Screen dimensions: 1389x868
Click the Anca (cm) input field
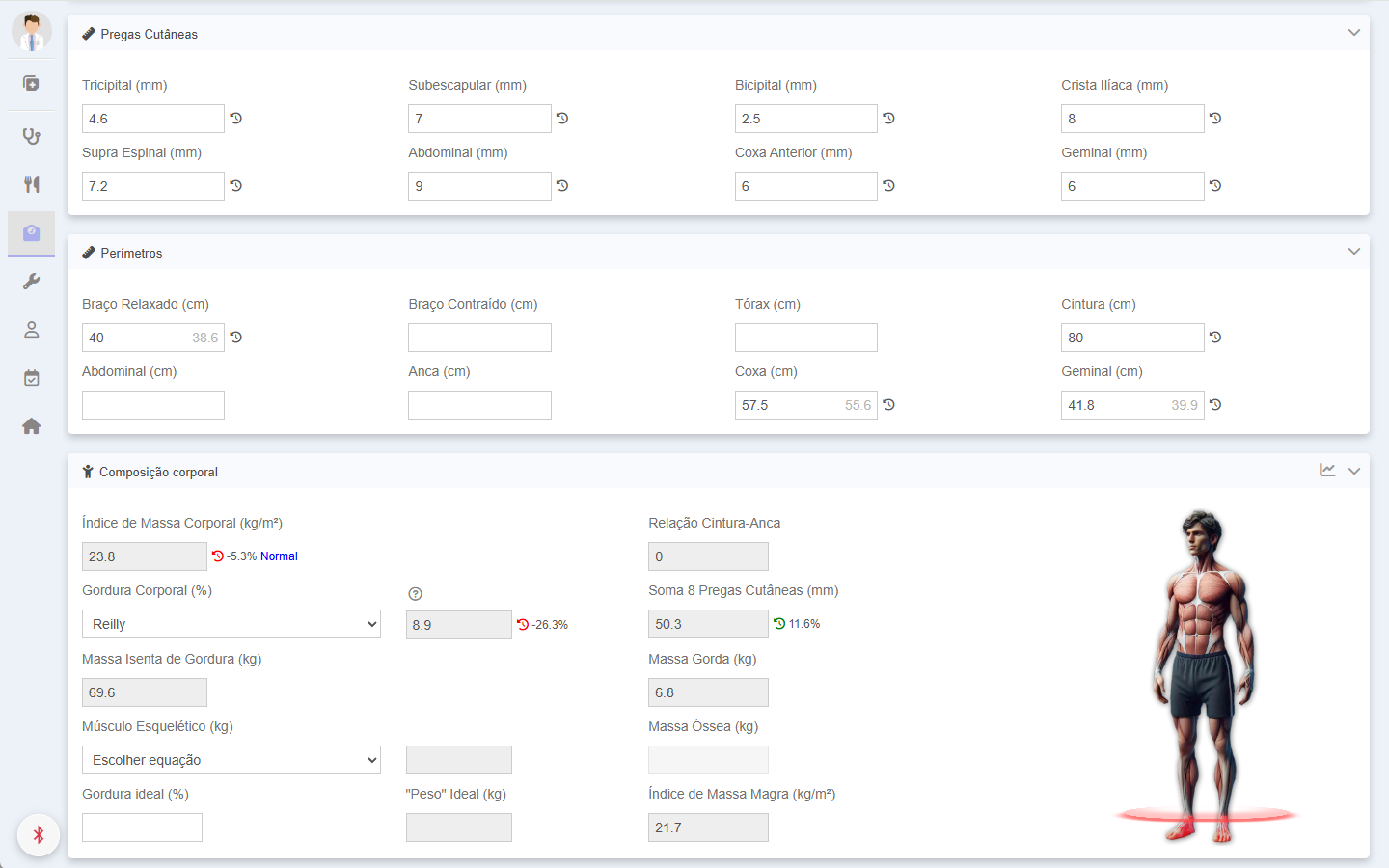[479, 405]
